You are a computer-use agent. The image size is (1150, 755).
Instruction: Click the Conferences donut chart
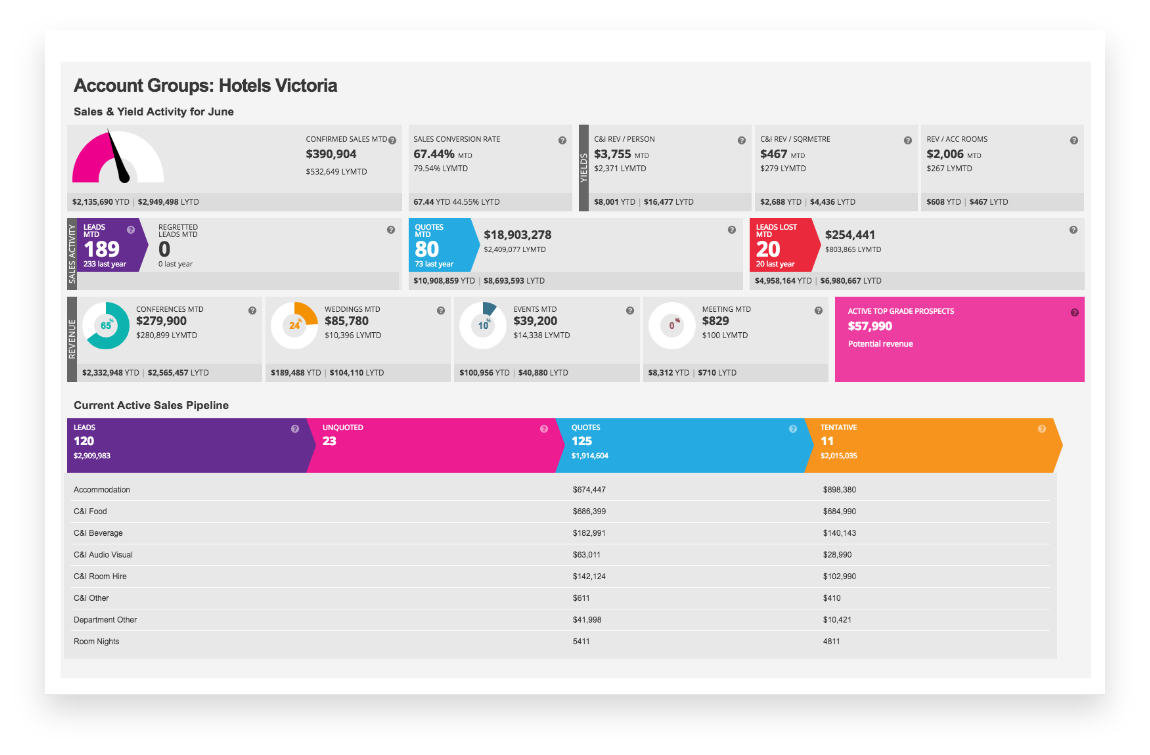[x=104, y=325]
